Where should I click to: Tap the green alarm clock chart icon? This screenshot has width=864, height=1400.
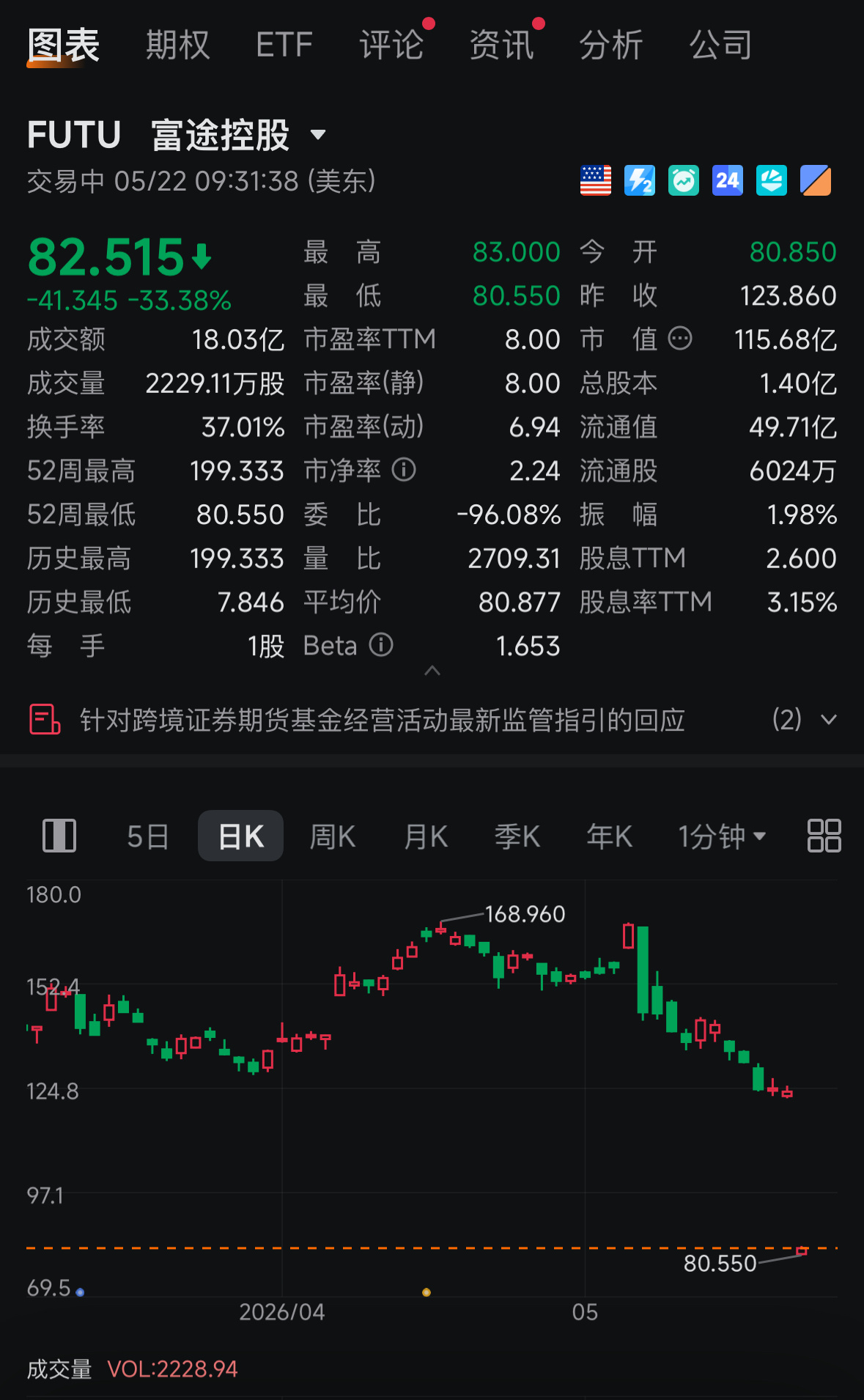tap(684, 180)
